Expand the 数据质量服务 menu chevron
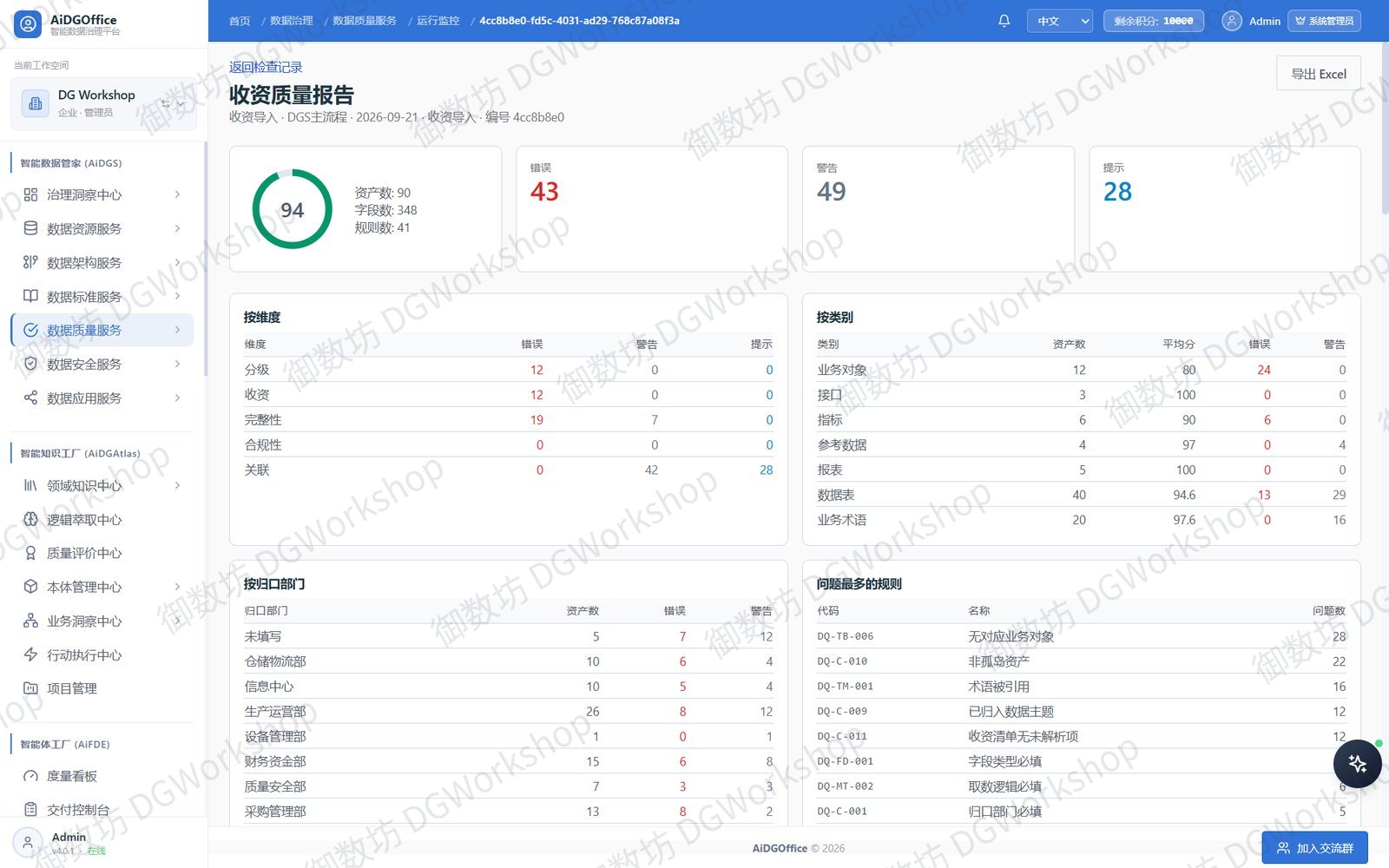This screenshot has width=1389, height=868. tap(177, 330)
